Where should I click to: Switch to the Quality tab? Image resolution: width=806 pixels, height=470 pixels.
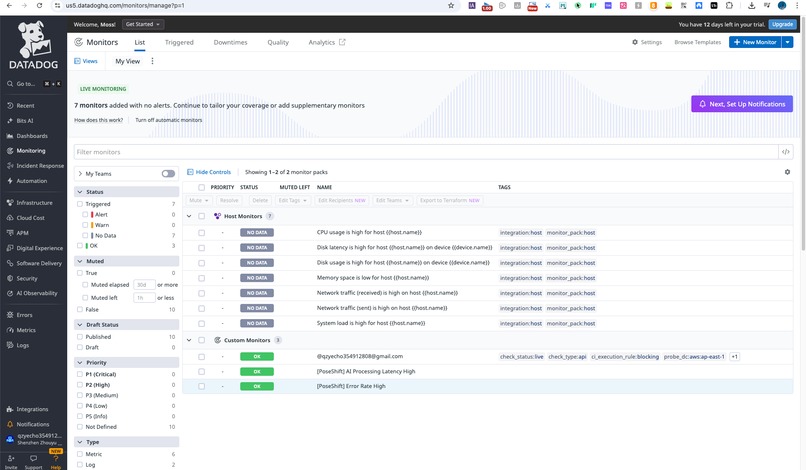pyautogui.click(x=278, y=43)
